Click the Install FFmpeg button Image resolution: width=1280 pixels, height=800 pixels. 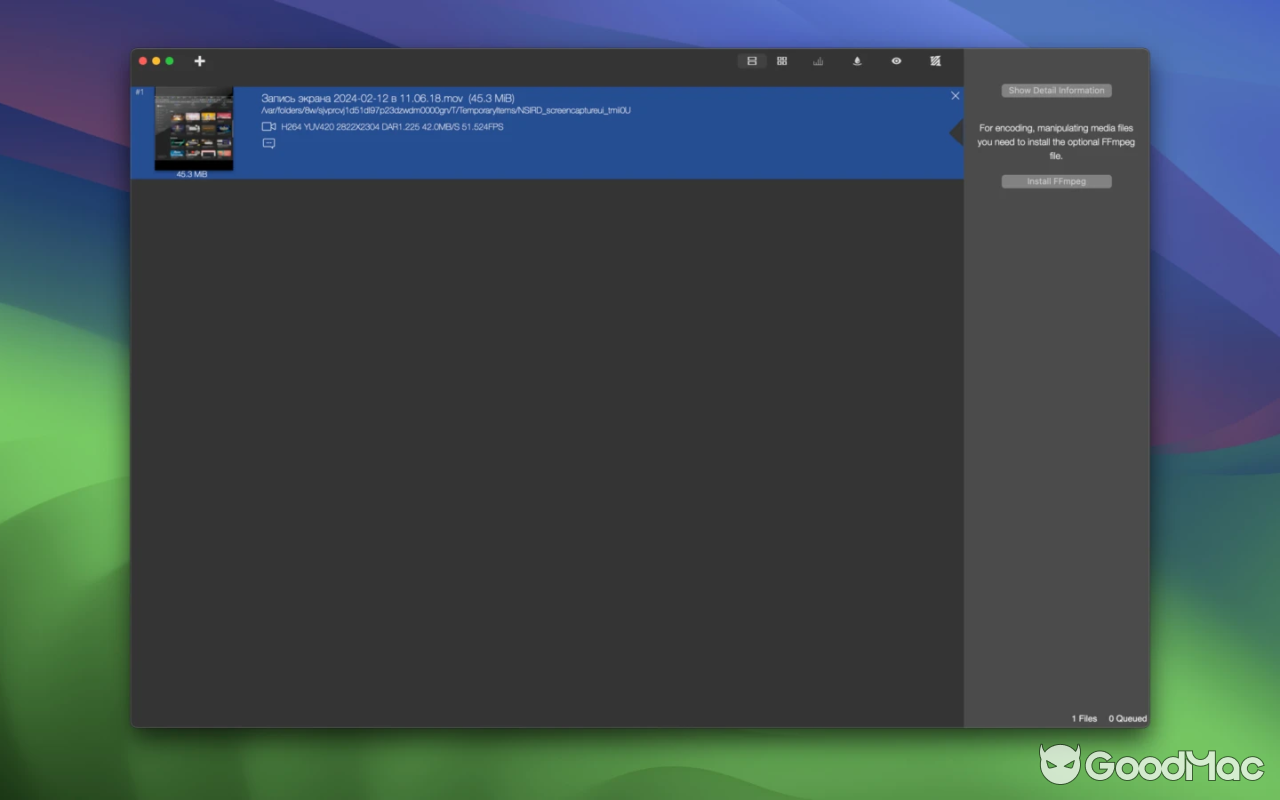pyautogui.click(x=1056, y=181)
